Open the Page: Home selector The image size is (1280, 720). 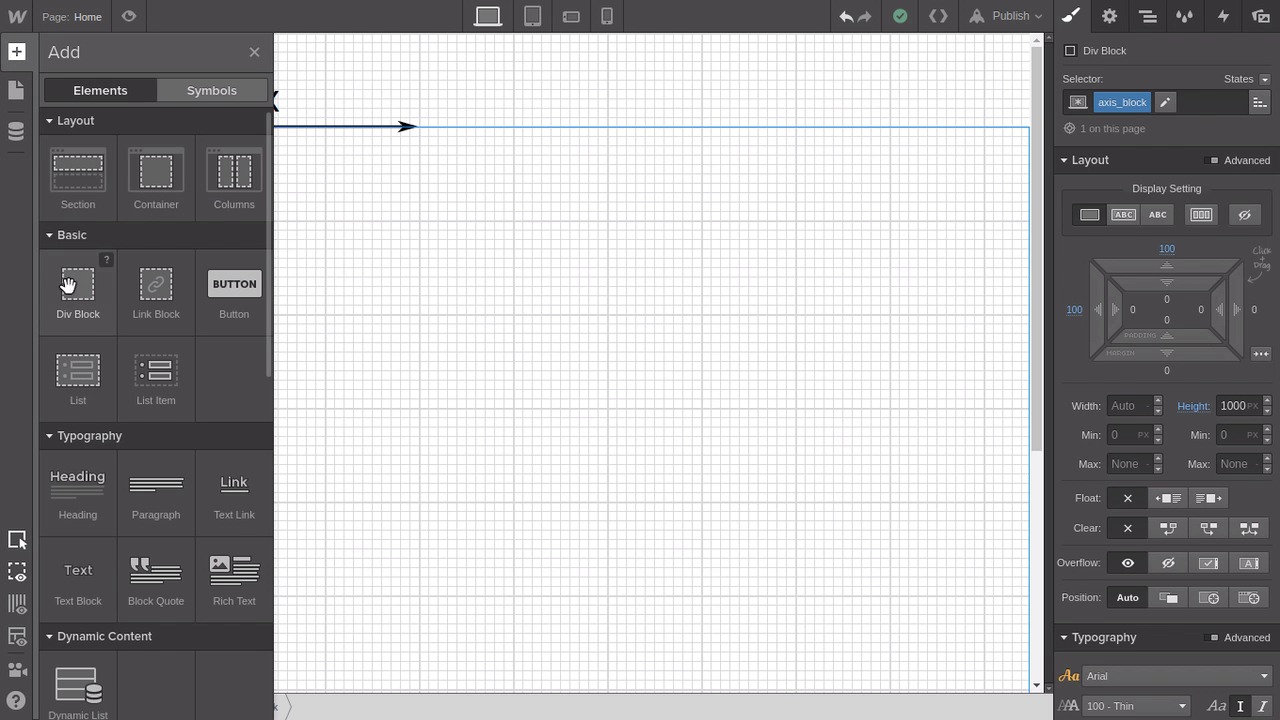[x=72, y=16]
